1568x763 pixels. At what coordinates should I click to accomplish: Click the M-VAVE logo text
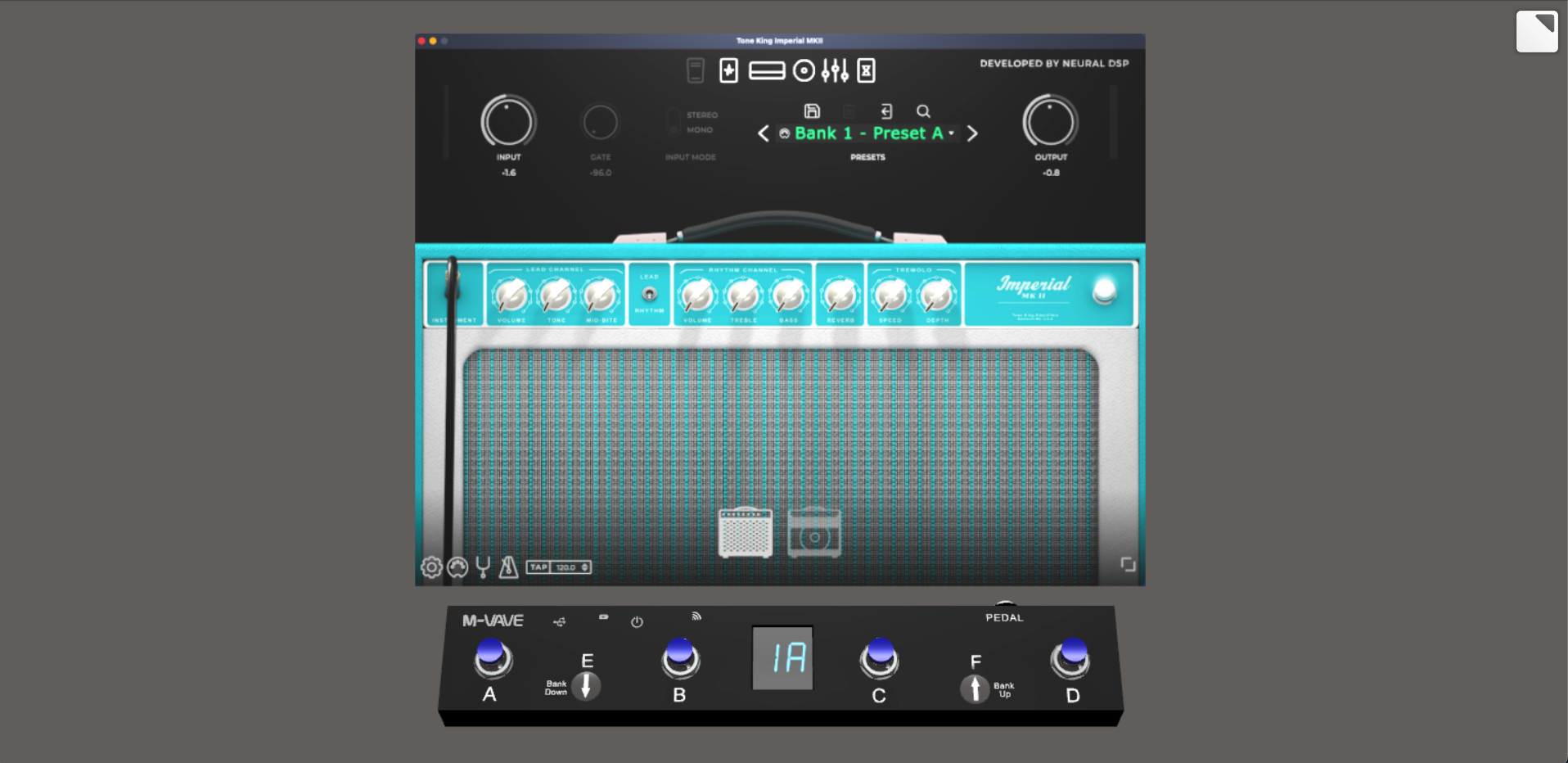pos(493,621)
